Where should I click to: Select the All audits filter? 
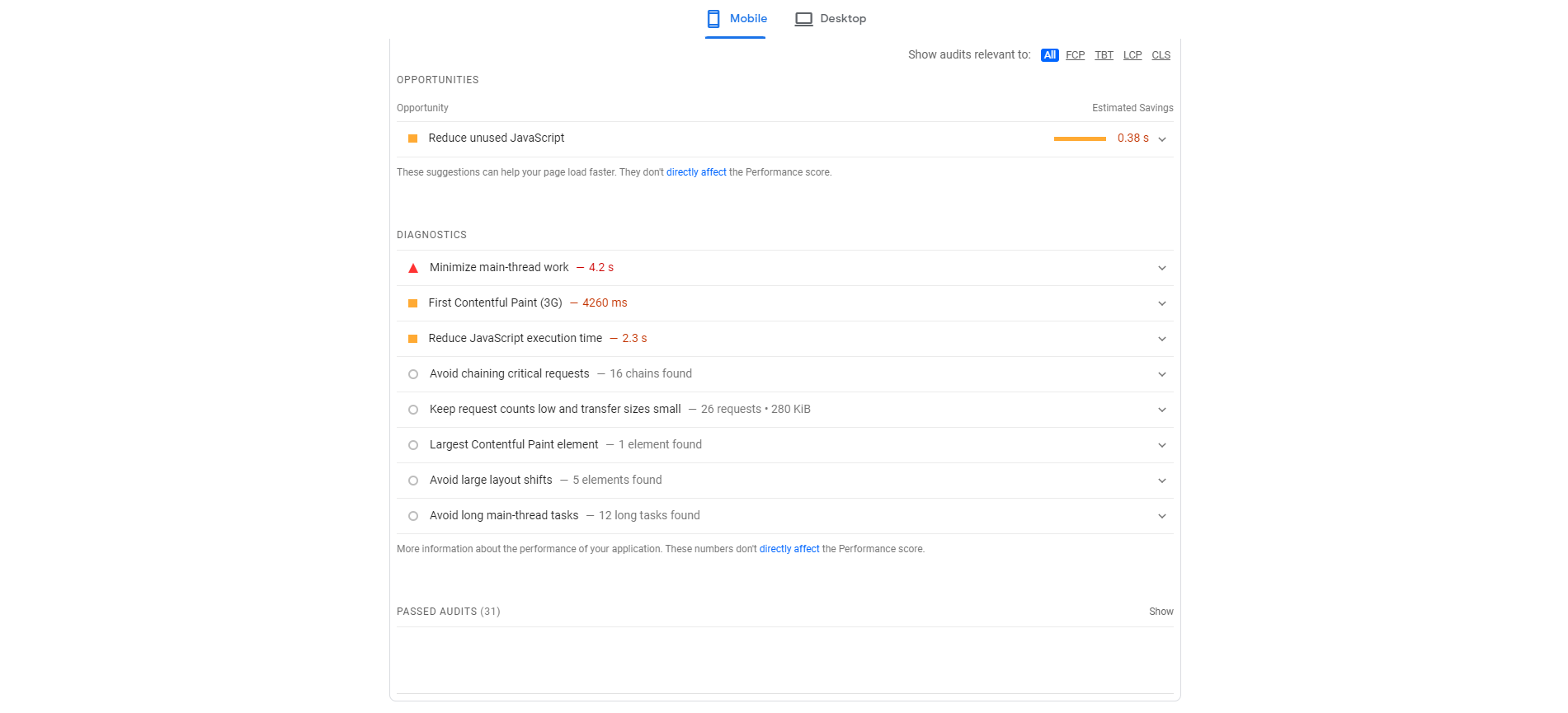click(x=1049, y=55)
